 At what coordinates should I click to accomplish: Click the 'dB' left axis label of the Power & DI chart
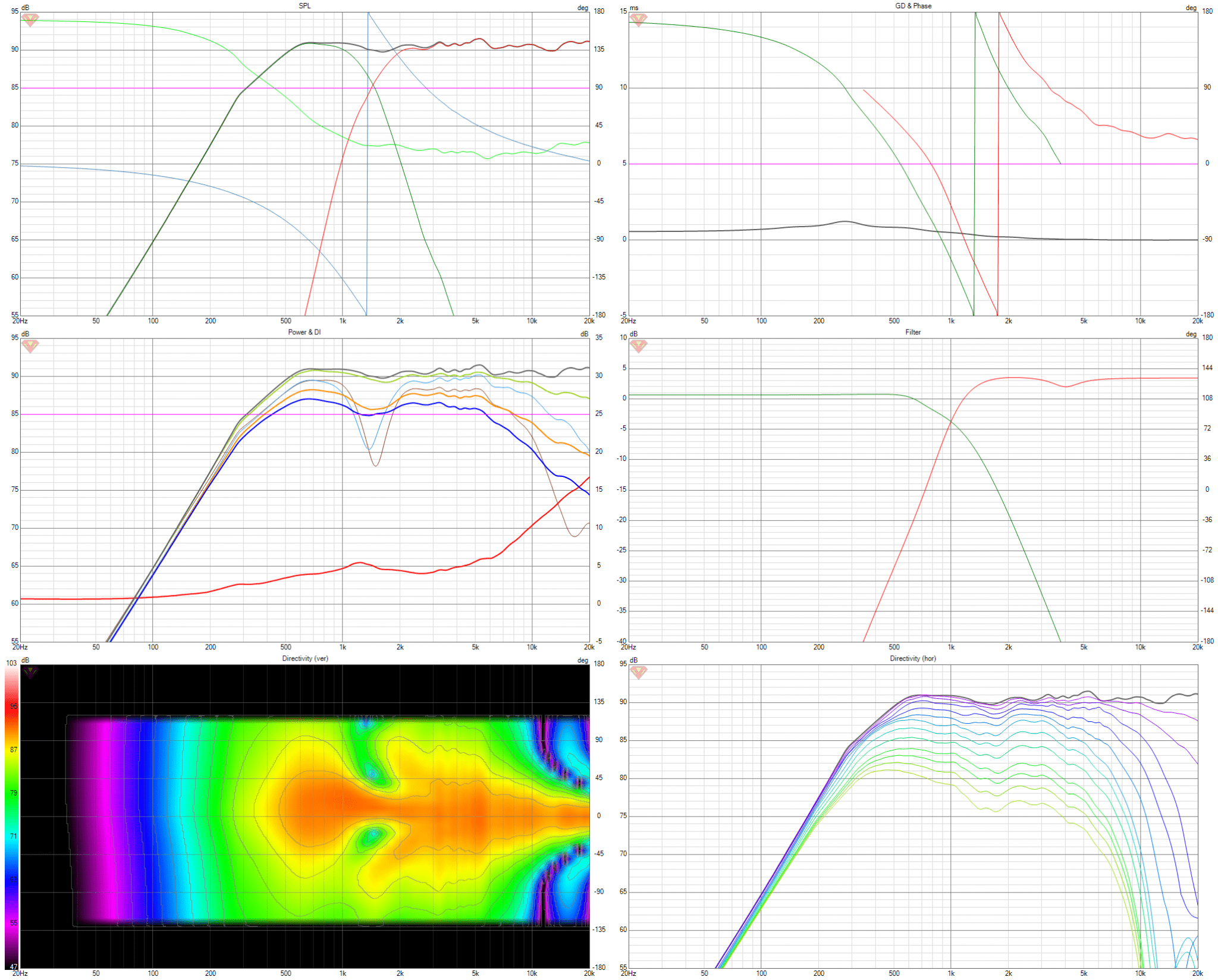click(26, 334)
